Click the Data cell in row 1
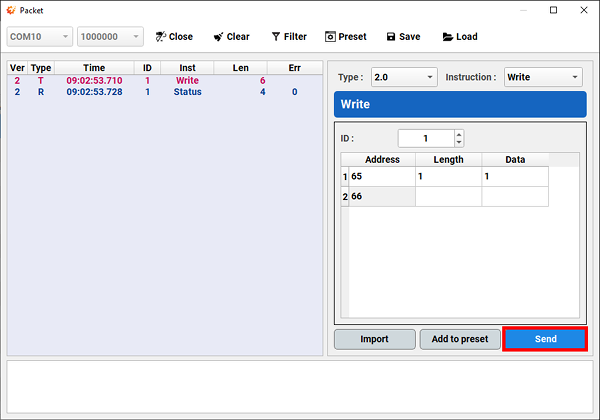The height and width of the screenshot is (420, 600). tap(515, 176)
